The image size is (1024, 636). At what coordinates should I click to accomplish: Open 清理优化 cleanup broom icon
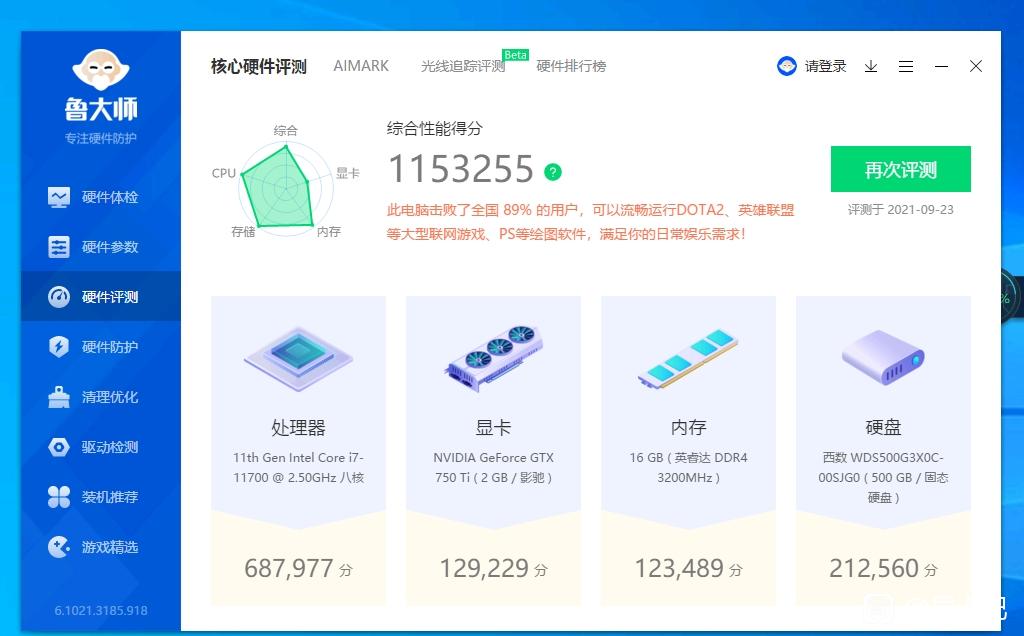(x=59, y=397)
